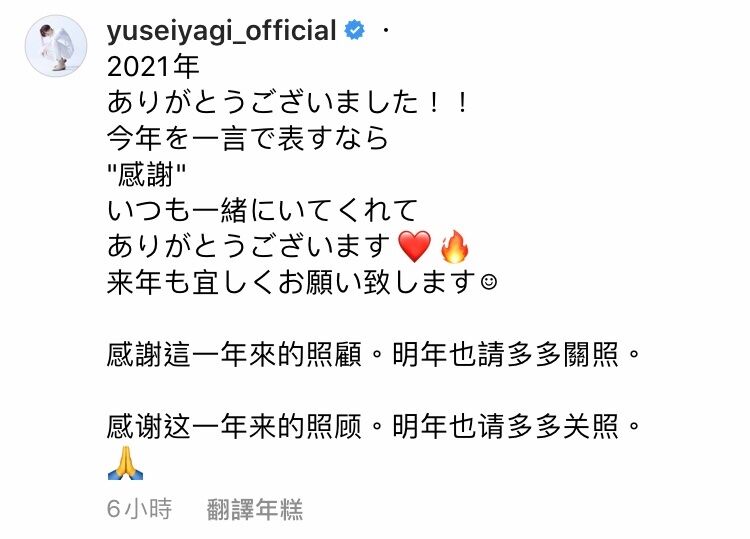
Task: Open the yuseiyagi_official profile avatar
Action: coord(56,46)
